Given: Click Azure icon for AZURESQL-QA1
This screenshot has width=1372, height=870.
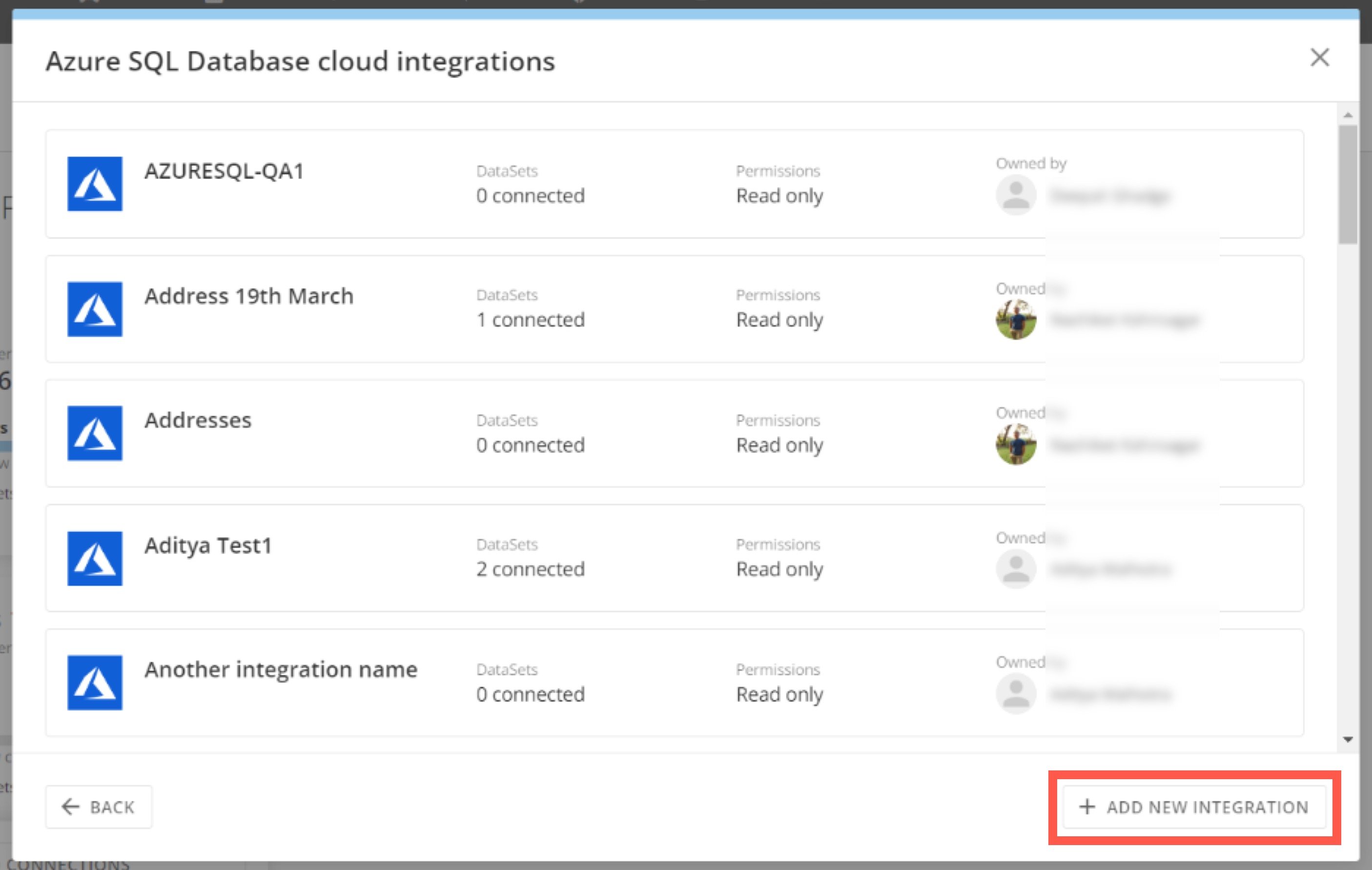Looking at the screenshot, I should (x=95, y=184).
